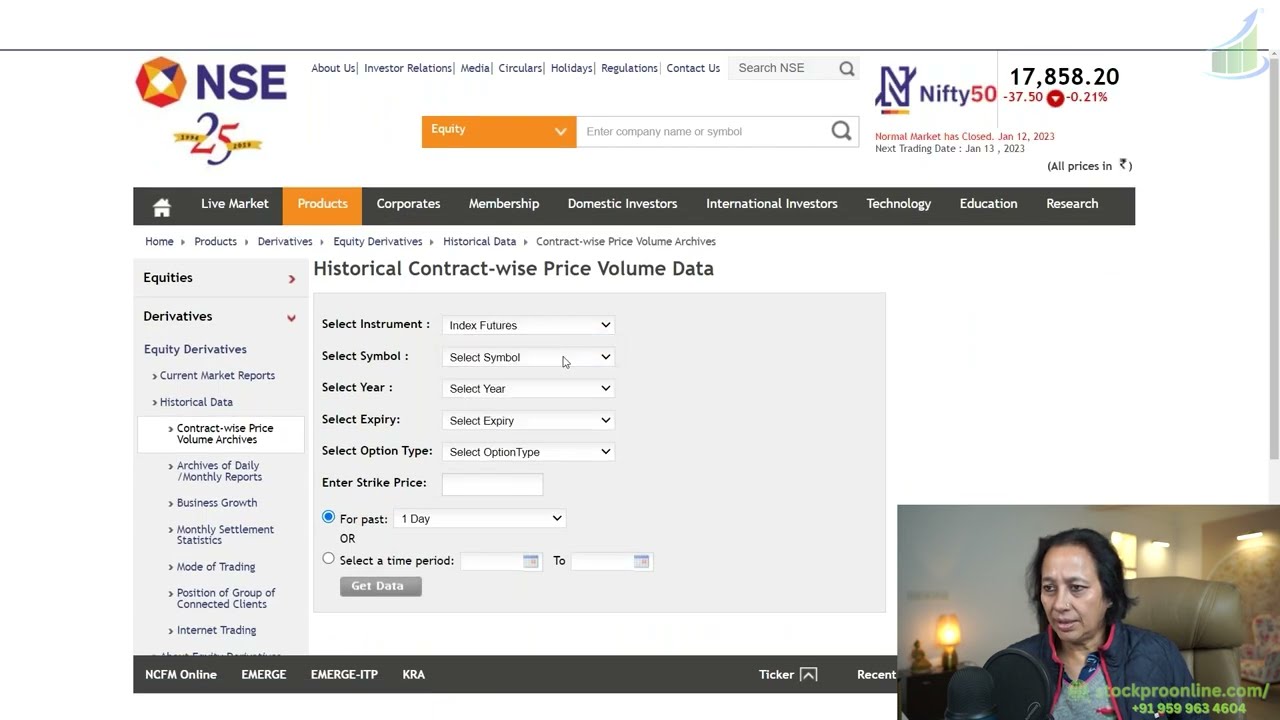Open the Domestic Investors menu
This screenshot has width=1280, height=720.
(622, 204)
